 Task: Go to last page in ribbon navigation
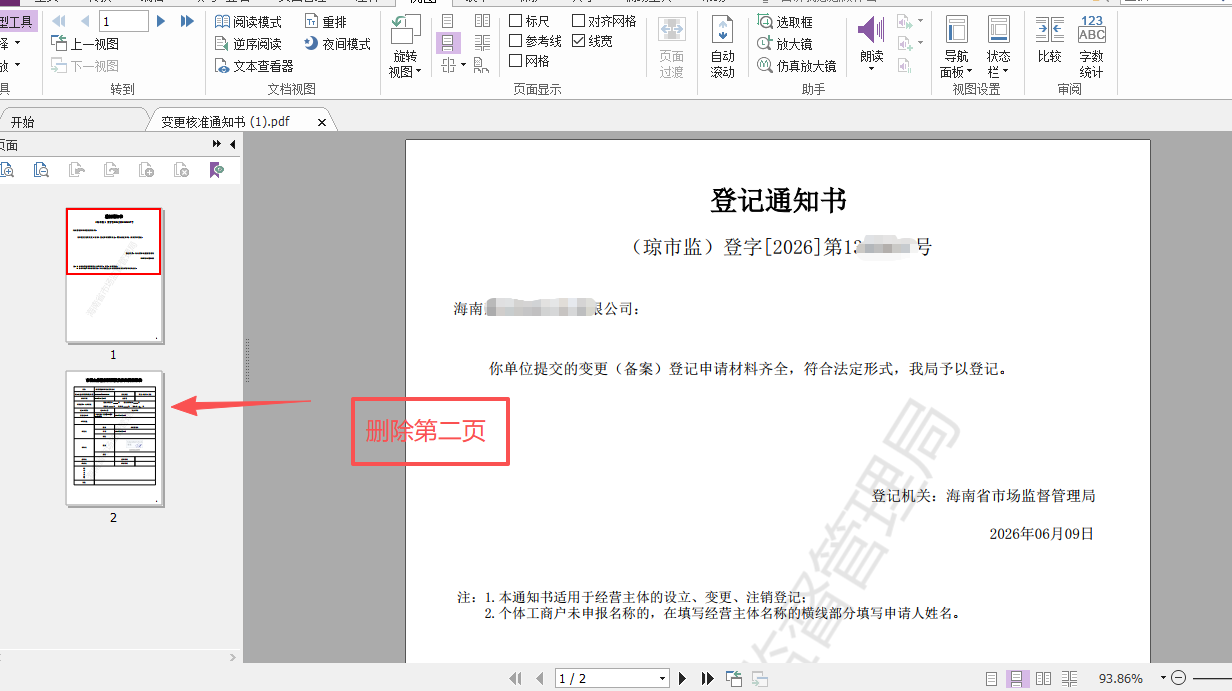tap(186, 21)
